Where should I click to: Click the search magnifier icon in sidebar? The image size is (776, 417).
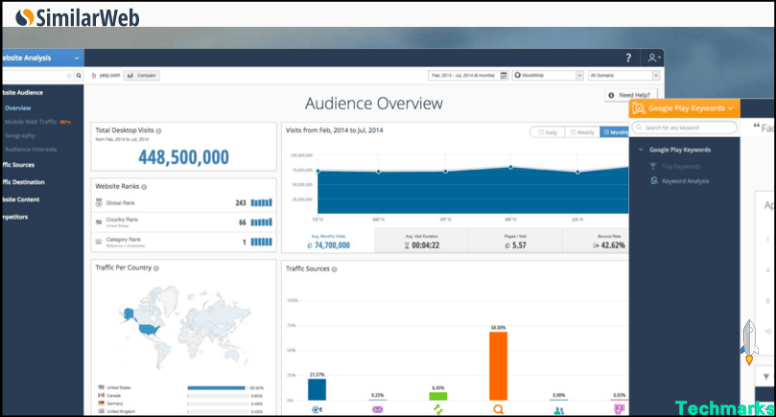(80, 75)
